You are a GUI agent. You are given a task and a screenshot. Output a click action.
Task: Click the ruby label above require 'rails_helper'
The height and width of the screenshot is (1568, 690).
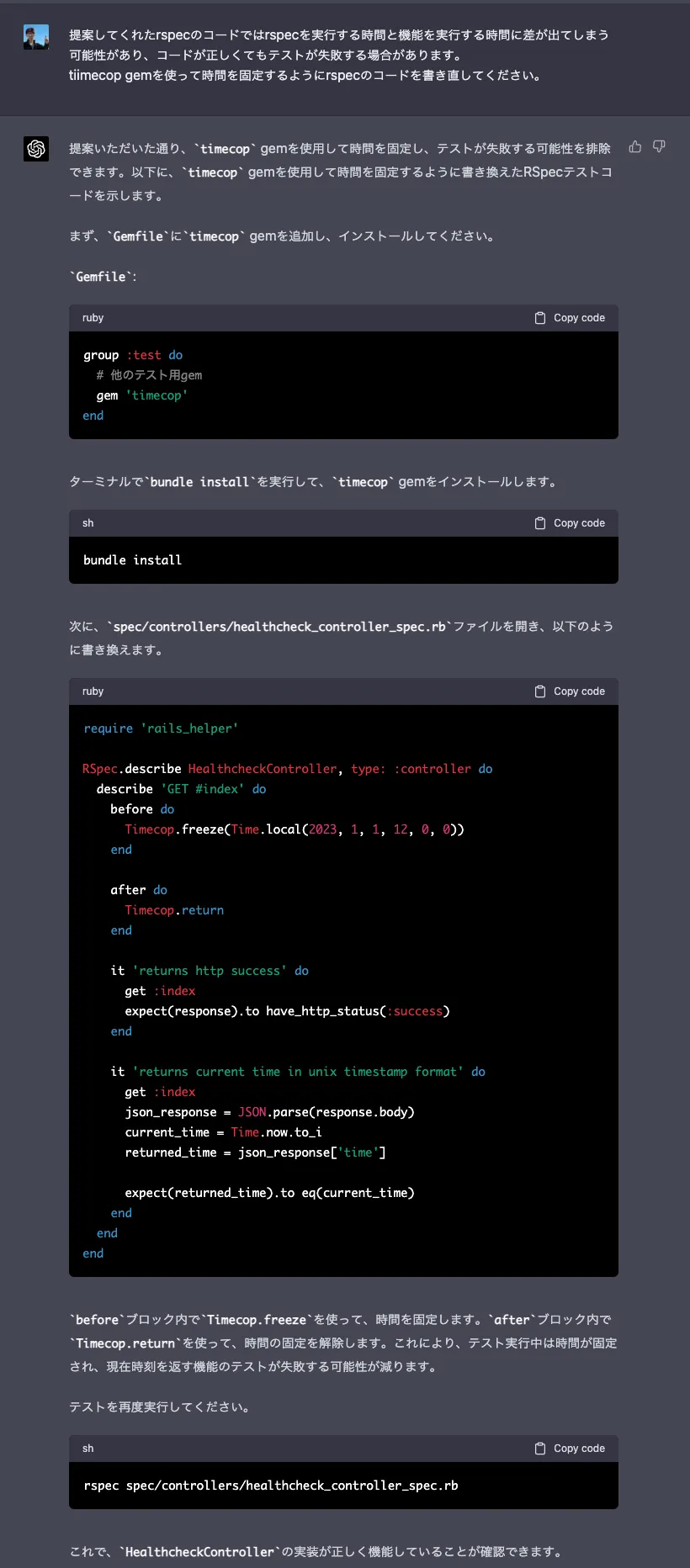(93, 691)
